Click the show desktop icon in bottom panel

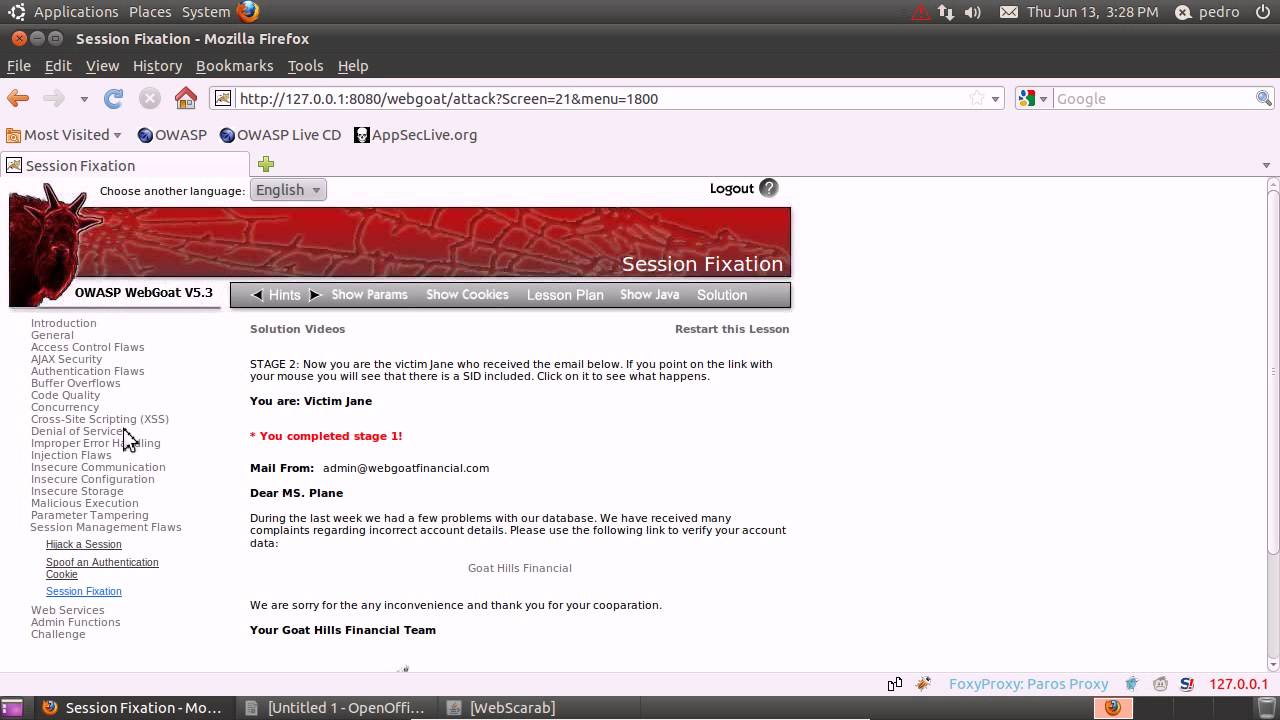[13, 707]
